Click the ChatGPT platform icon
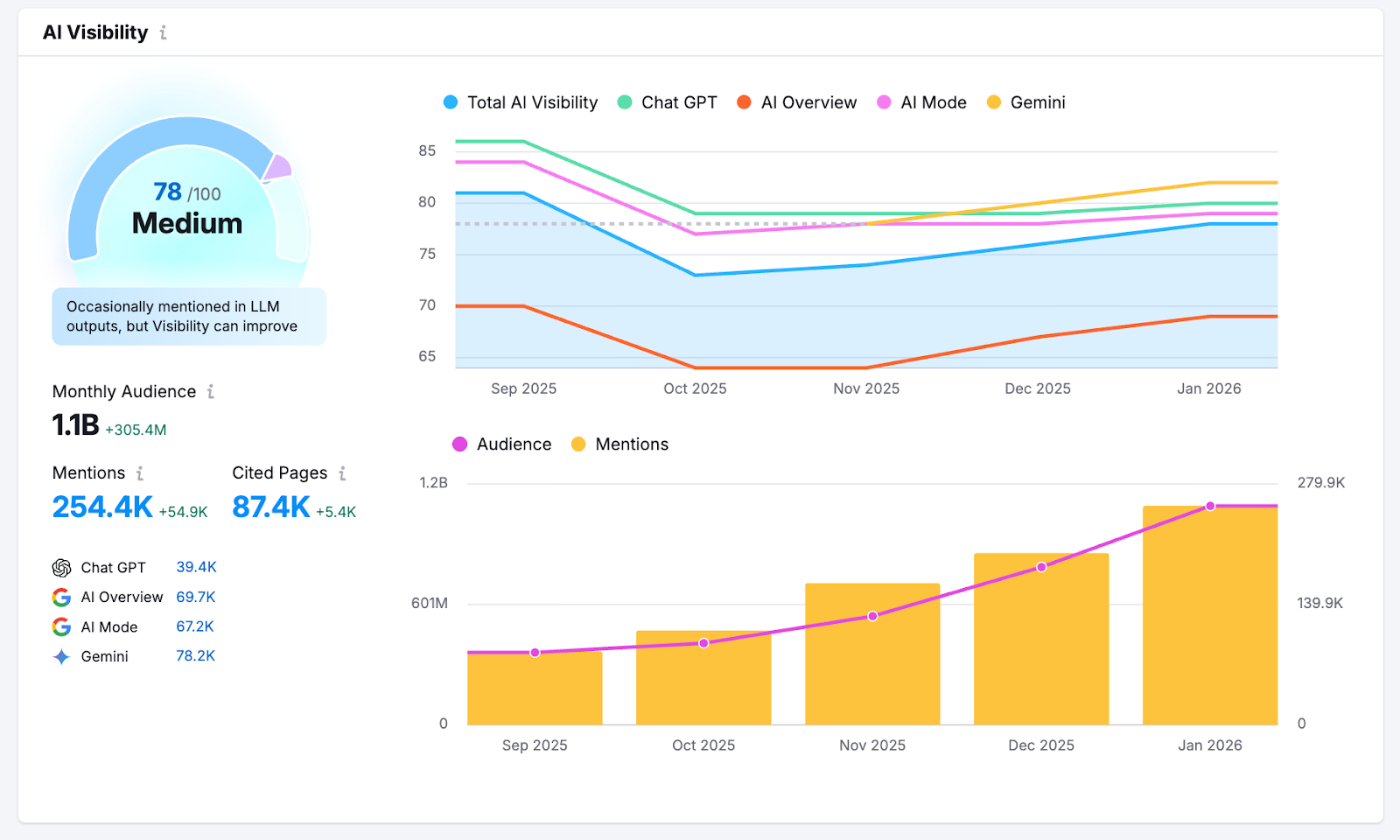1400x840 pixels. 59,567
